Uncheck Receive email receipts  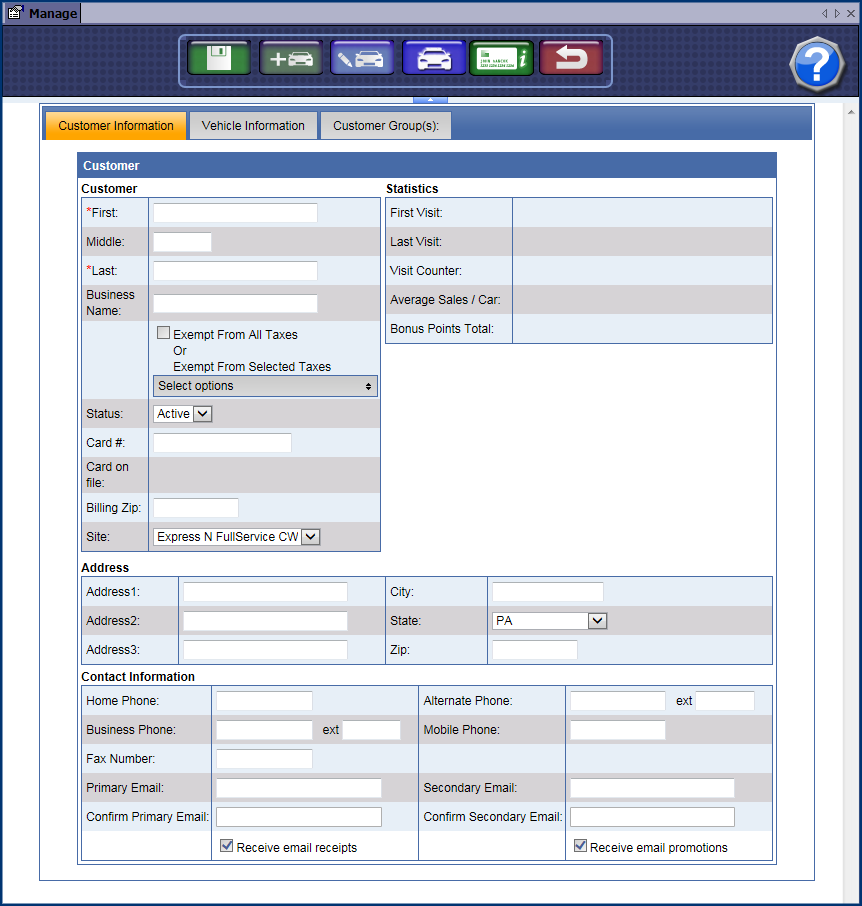(227, 846)
